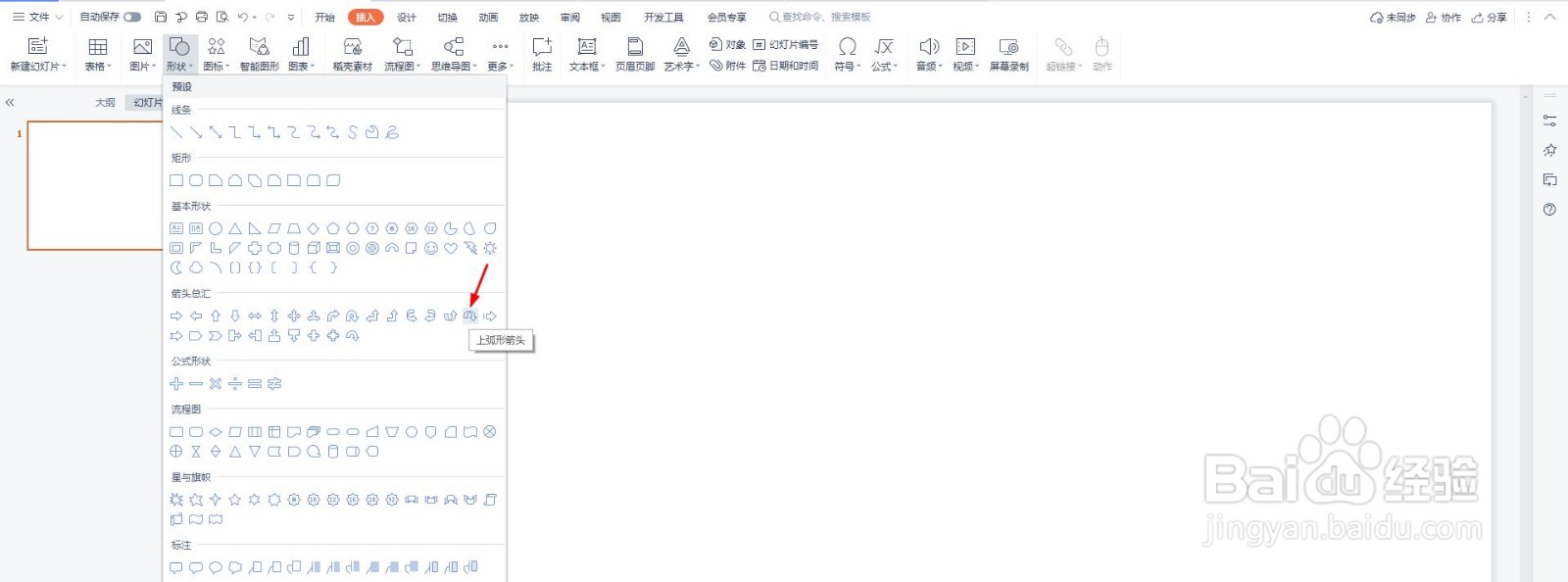
Task: Click the 幻灯片编号 slide number button
Action: coord(785,44)
